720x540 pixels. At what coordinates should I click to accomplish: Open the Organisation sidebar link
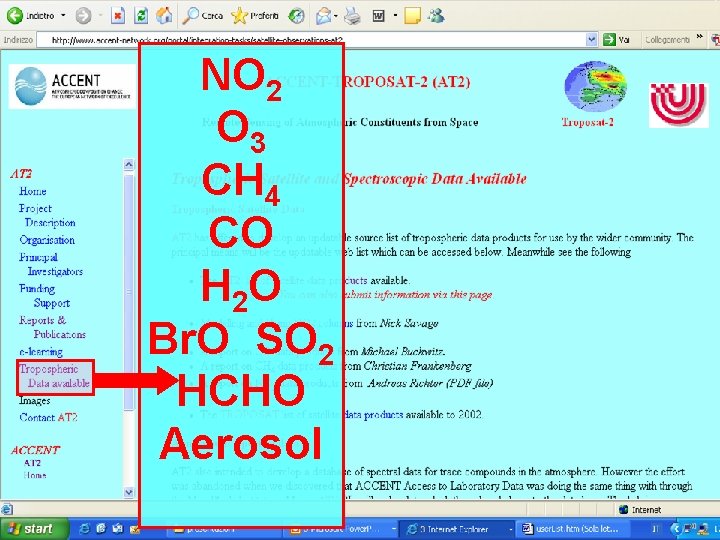(47, 240)
